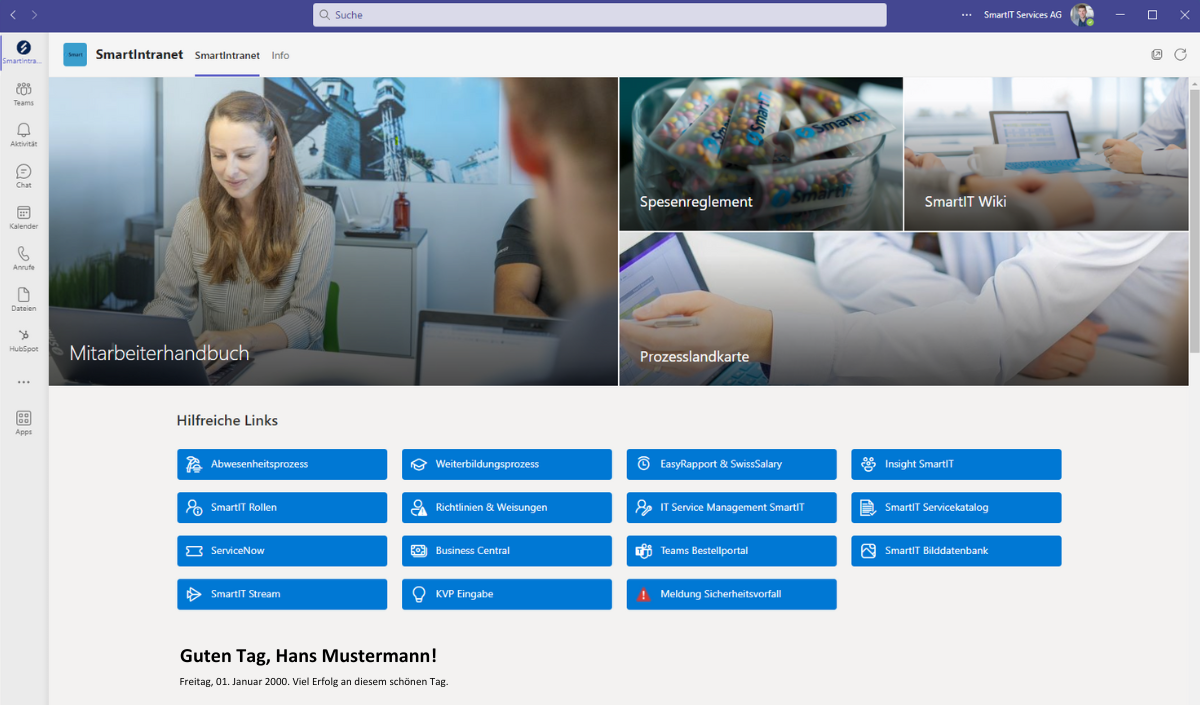The height and width of the screenshot is (705, 1200).
Task: Go back with the left navigation arrow
Action: (13, 15)
